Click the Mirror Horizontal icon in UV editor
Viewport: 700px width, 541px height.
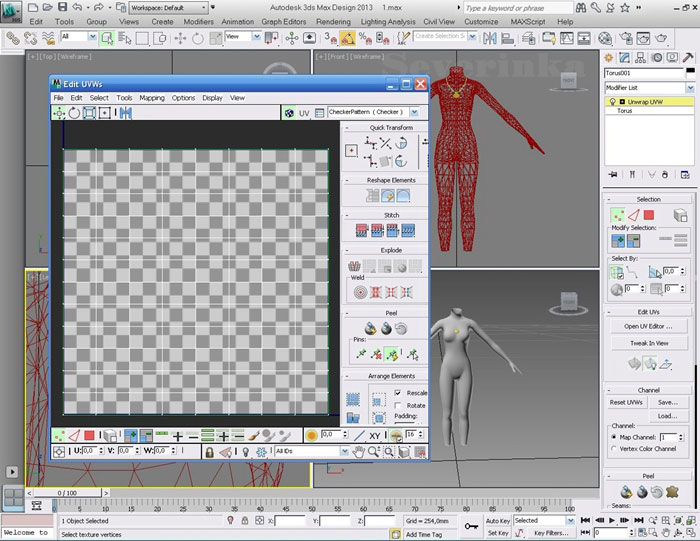click(x=124, y=113)
